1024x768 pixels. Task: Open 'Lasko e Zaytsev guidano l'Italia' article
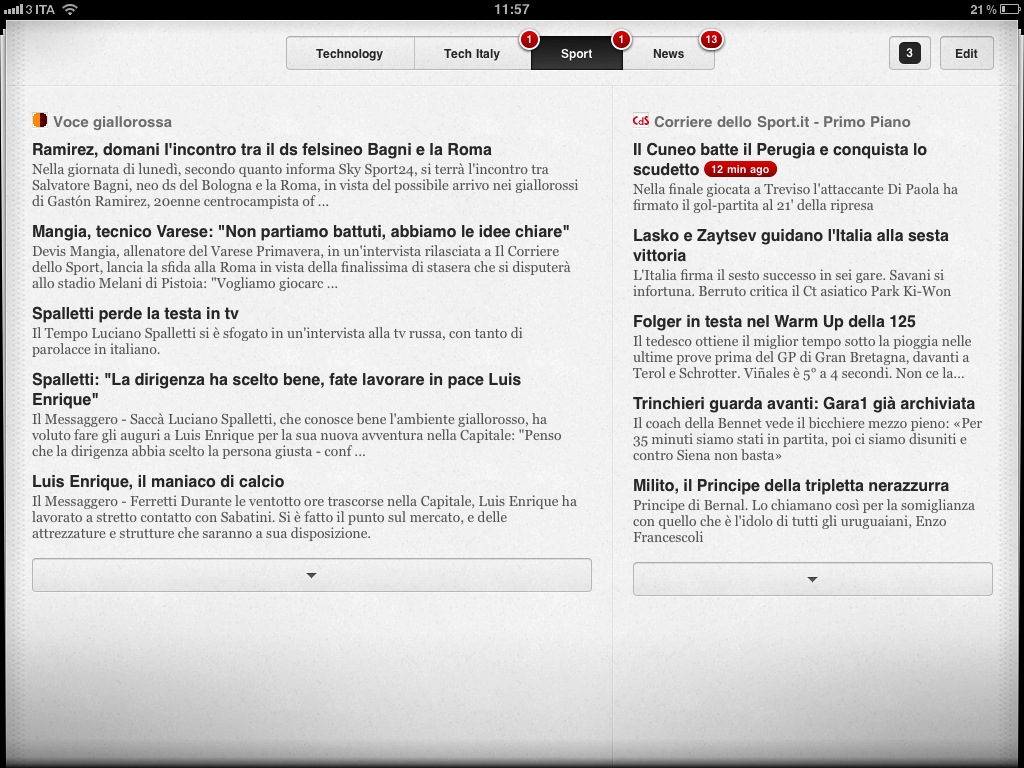pyautogui.click(x=791, y=245)
